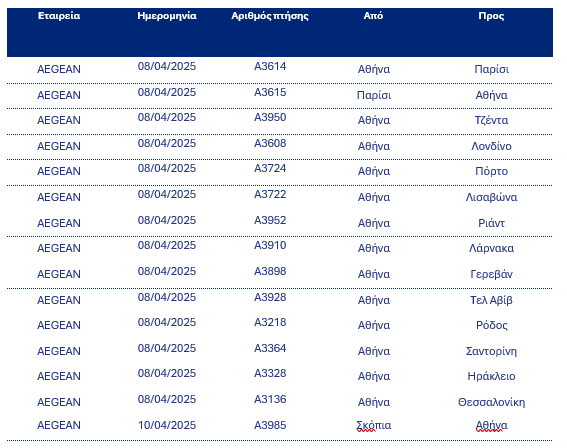Click the destination Τζέντα

[491, 120]
